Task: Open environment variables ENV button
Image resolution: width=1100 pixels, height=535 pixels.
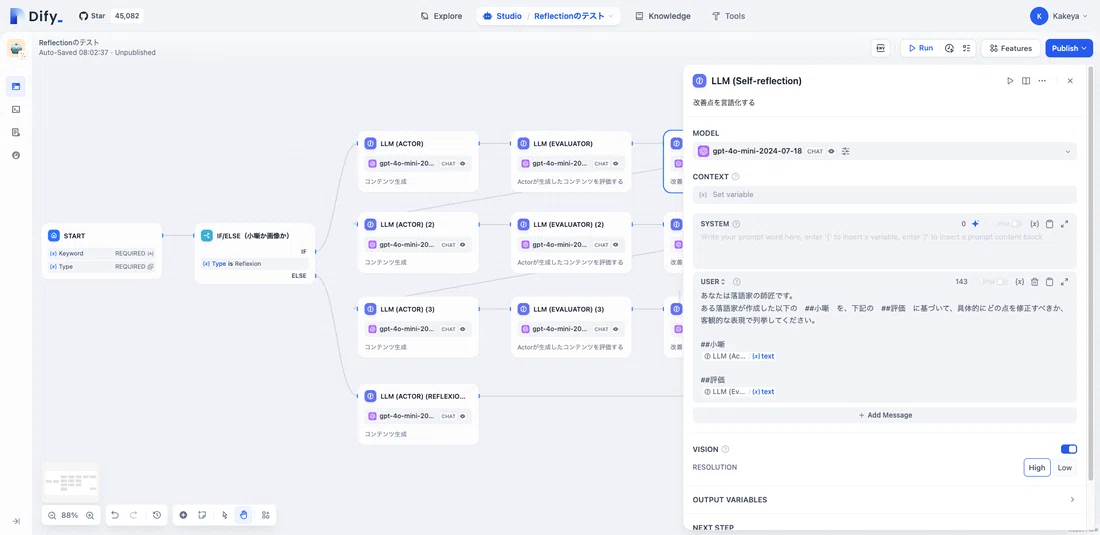Action: 880,48
